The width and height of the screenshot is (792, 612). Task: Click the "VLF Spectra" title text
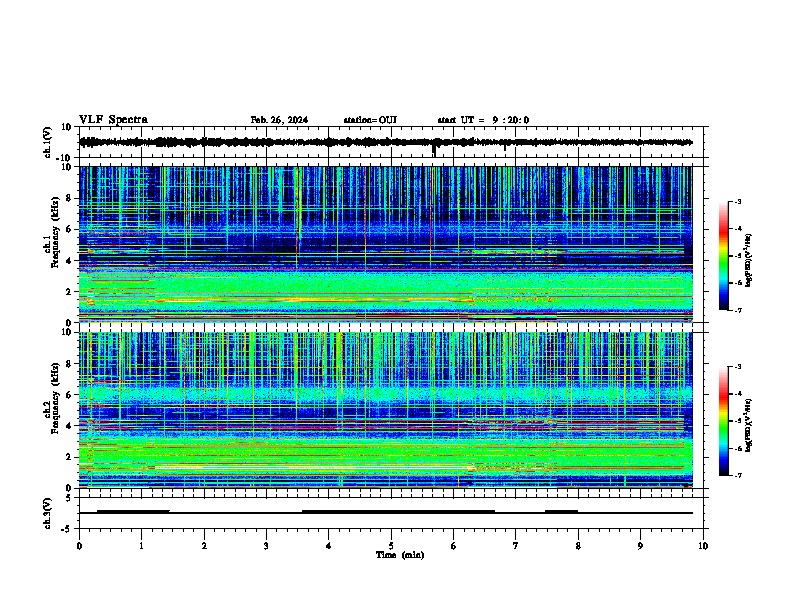pyautogui.click(x=113, y=120)
